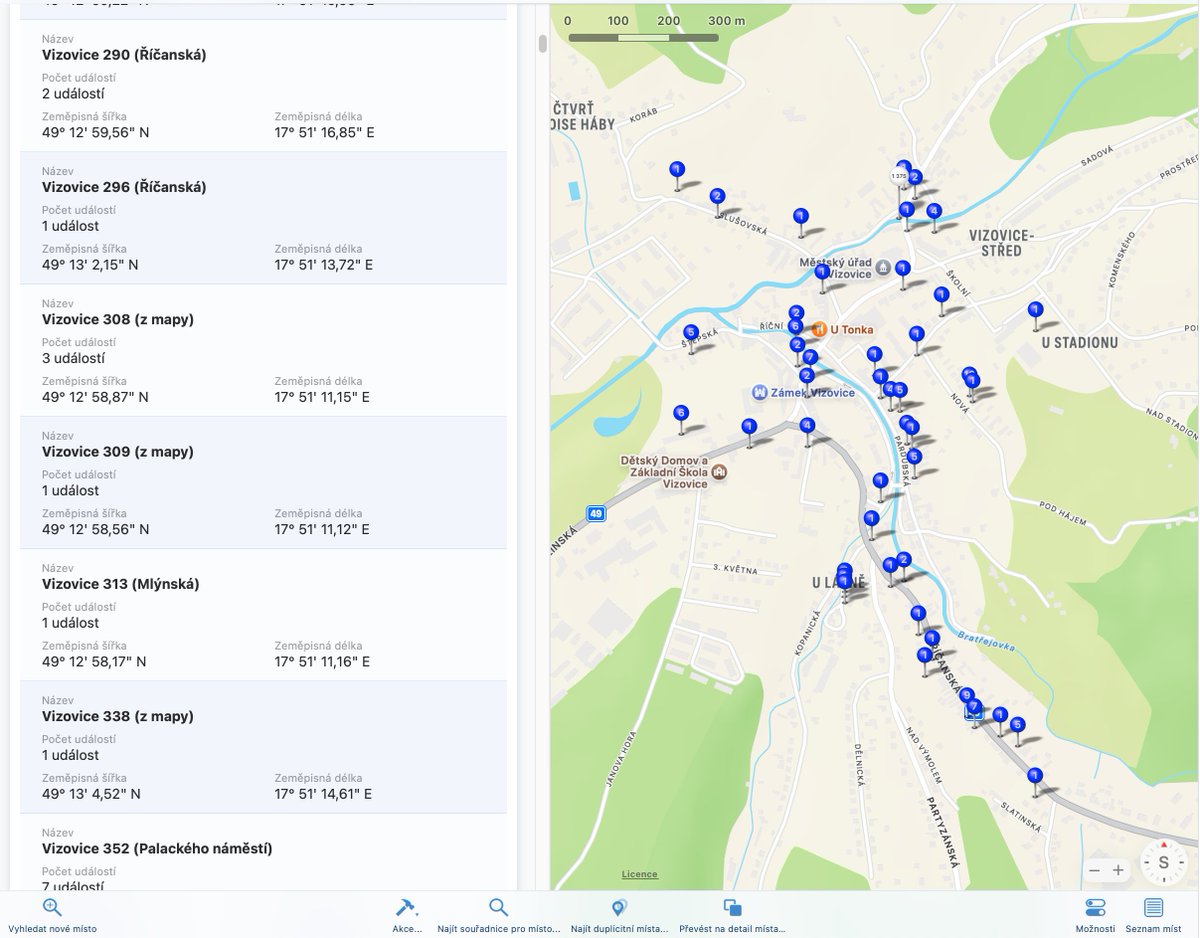
Task: Click the orange U Tonka restaurant icon
Action: [x=818, y=329]
